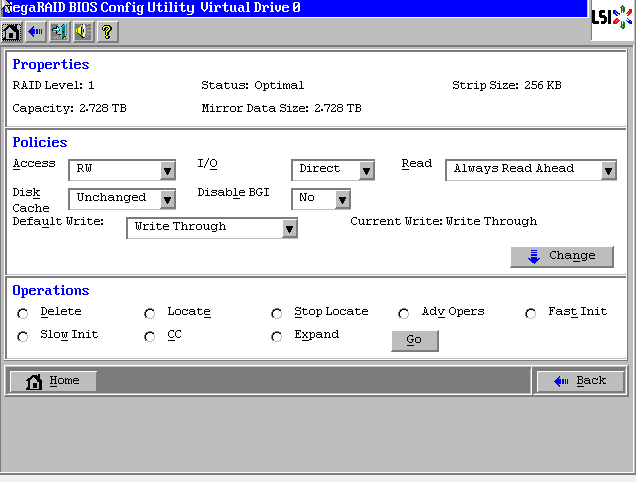Image resolution: width=636 pixels, height=482 pixels.
Task: Click the speaker sound toolbar icon
Action: point(82,32)
